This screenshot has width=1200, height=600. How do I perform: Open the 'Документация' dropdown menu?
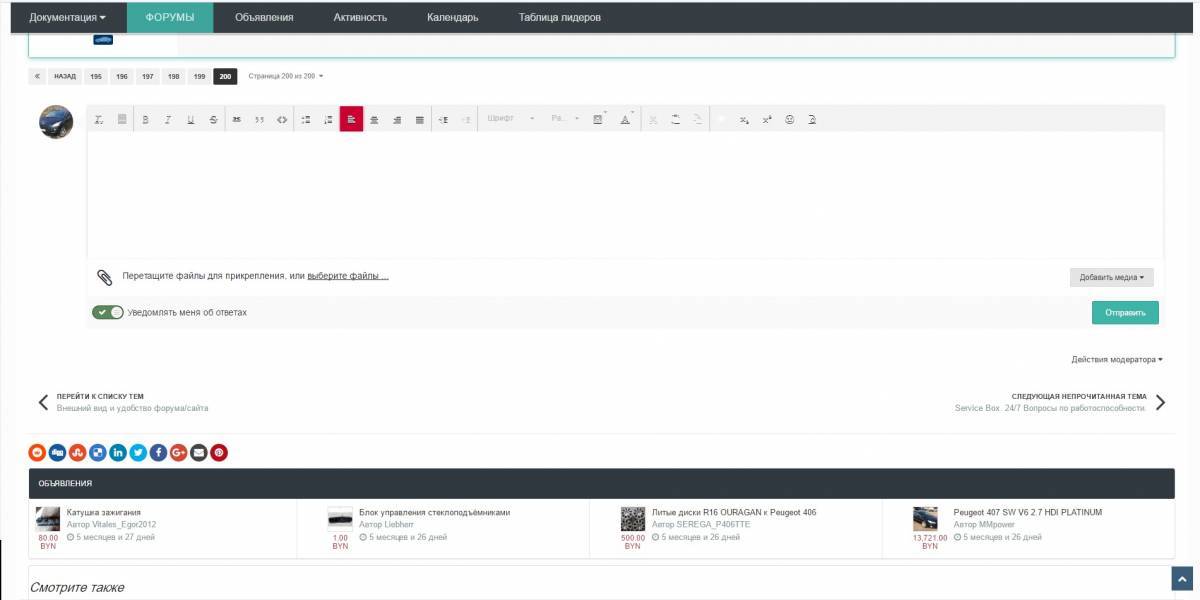(x=67, y=17)
